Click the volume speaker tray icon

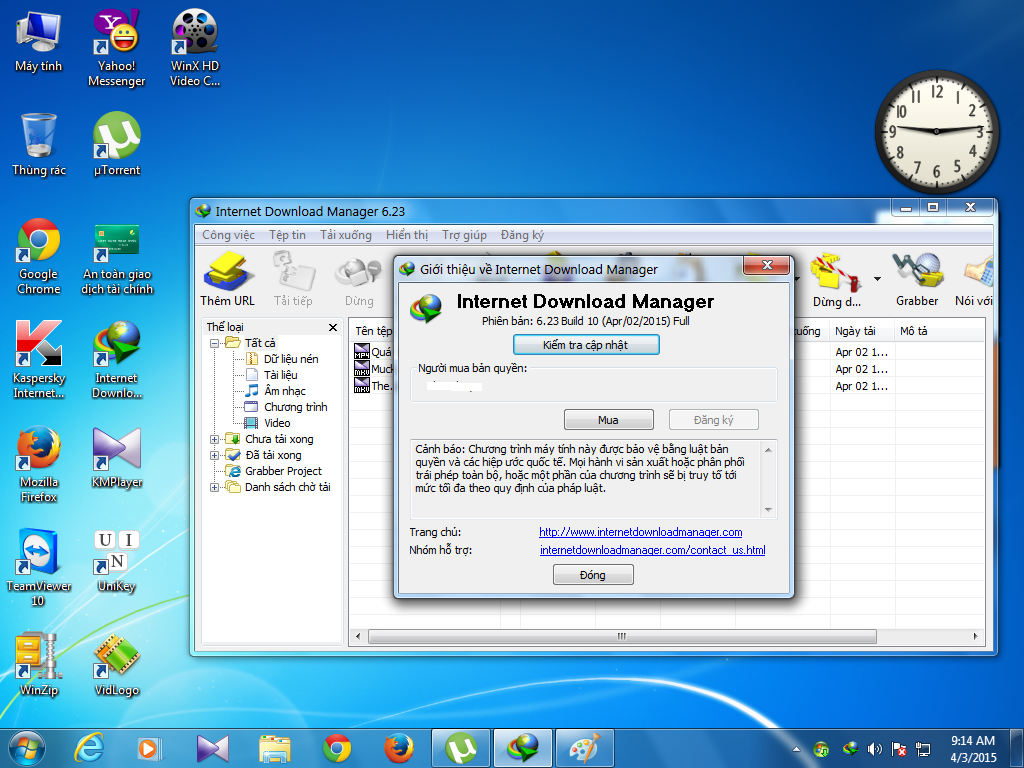coord(873,749)
